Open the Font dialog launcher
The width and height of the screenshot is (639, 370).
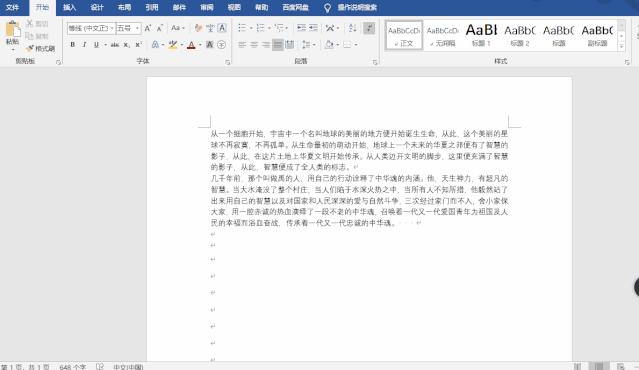(227, 62)
